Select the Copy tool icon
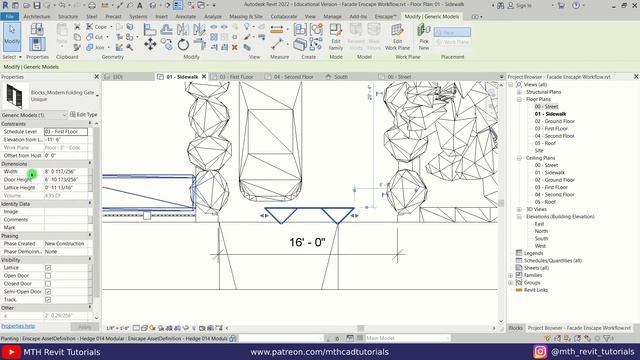 (x=167, y=44)
